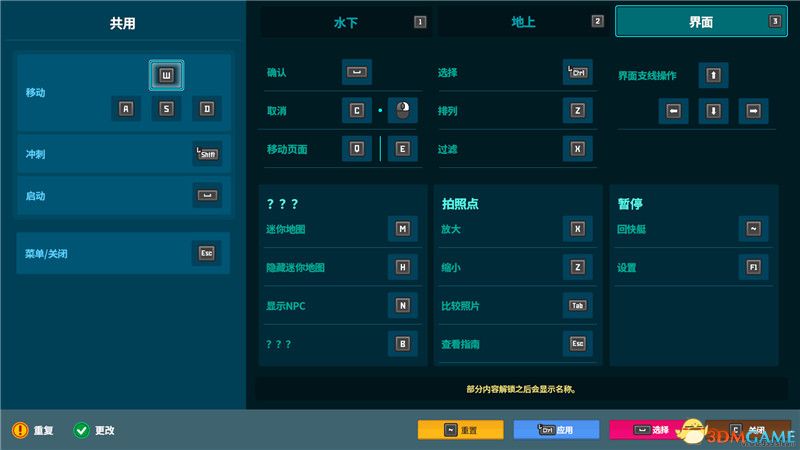
Task: Change the B key binding for the ??? row
Action: click(x=403, y=343)
